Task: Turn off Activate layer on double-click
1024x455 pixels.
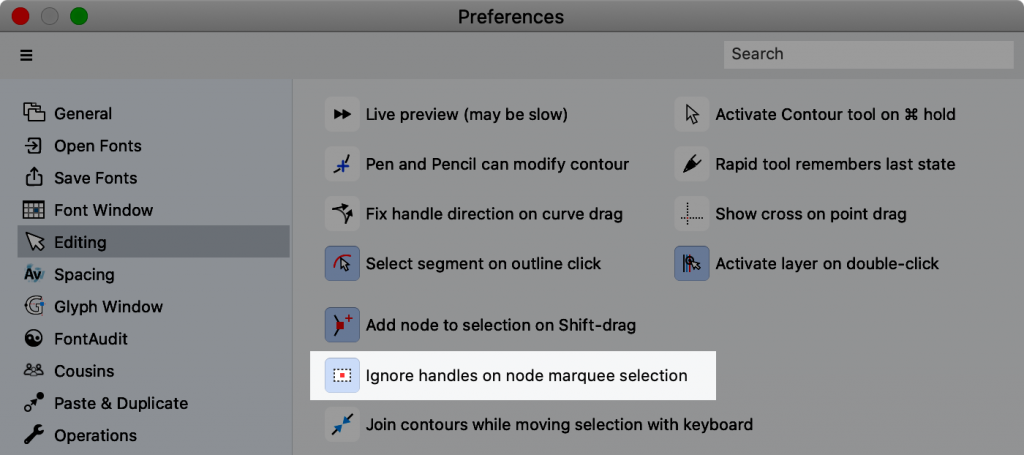Action: (x=692, y=263)
